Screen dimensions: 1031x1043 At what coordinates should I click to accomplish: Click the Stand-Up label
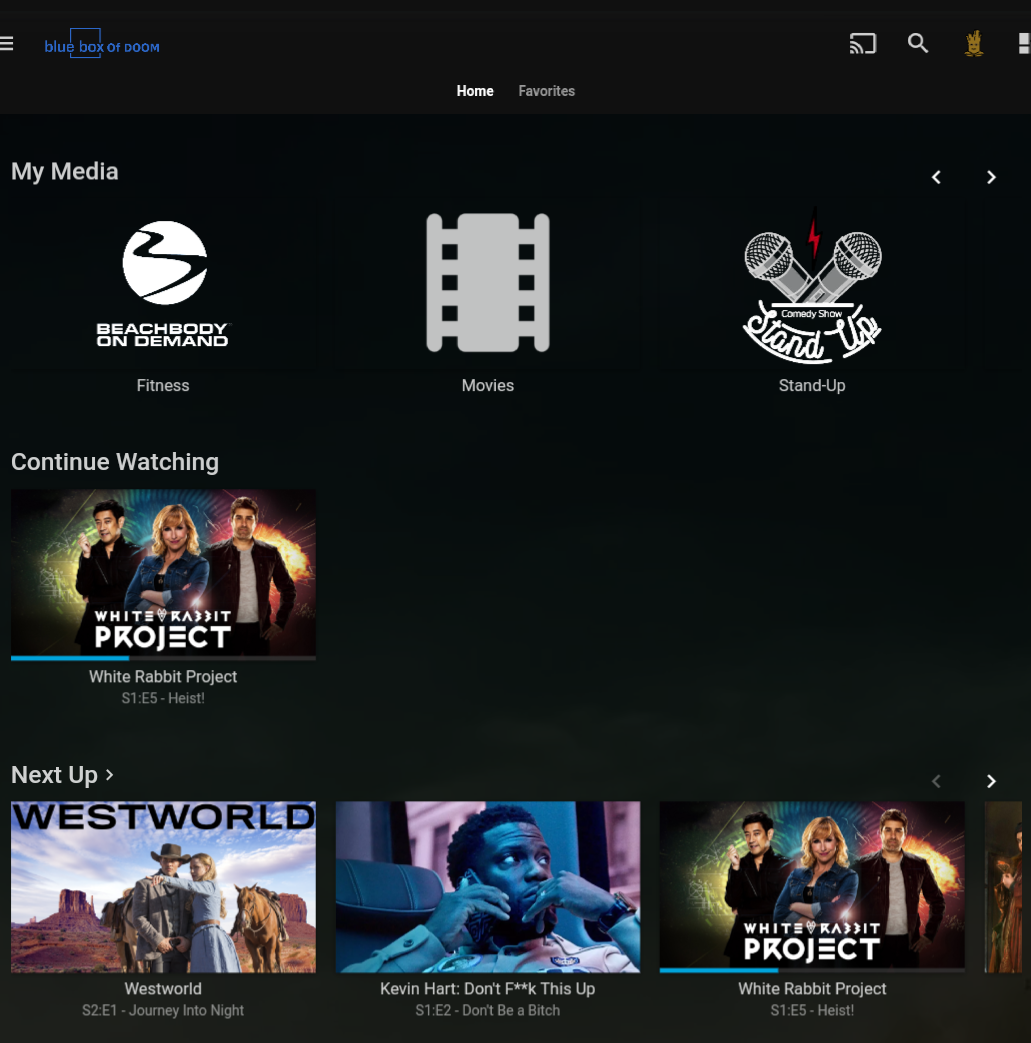[x=812, y=385]
